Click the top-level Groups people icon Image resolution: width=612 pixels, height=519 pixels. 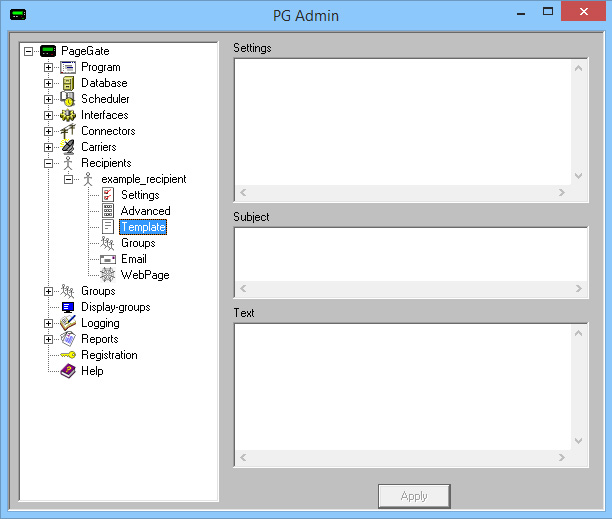(68, 291)
